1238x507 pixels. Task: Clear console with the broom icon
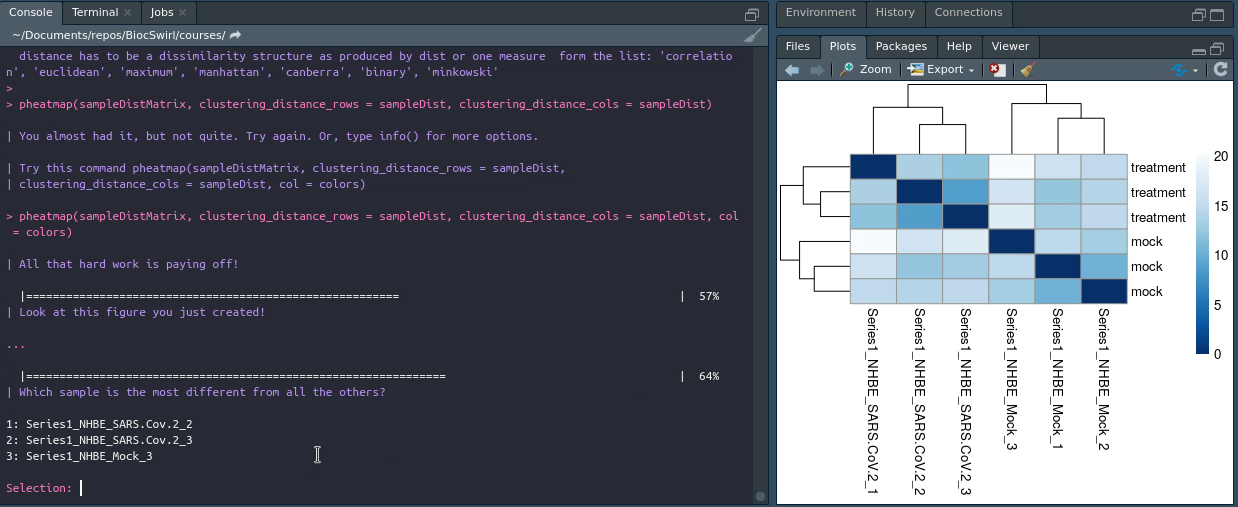[753, 35]
